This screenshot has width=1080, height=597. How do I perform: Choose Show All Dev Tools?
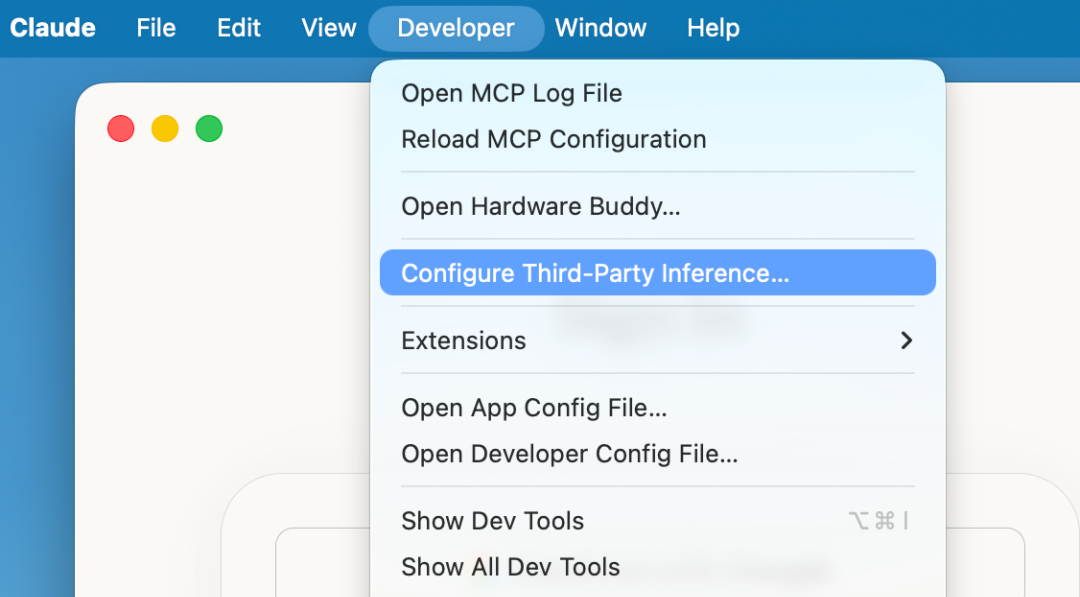[x=510, y=567]
